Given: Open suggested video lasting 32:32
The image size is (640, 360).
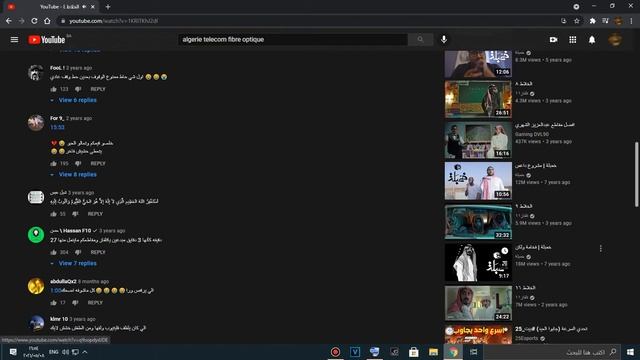Looking at the screenshot, I should pyautogui.click(x=478, y=222).
